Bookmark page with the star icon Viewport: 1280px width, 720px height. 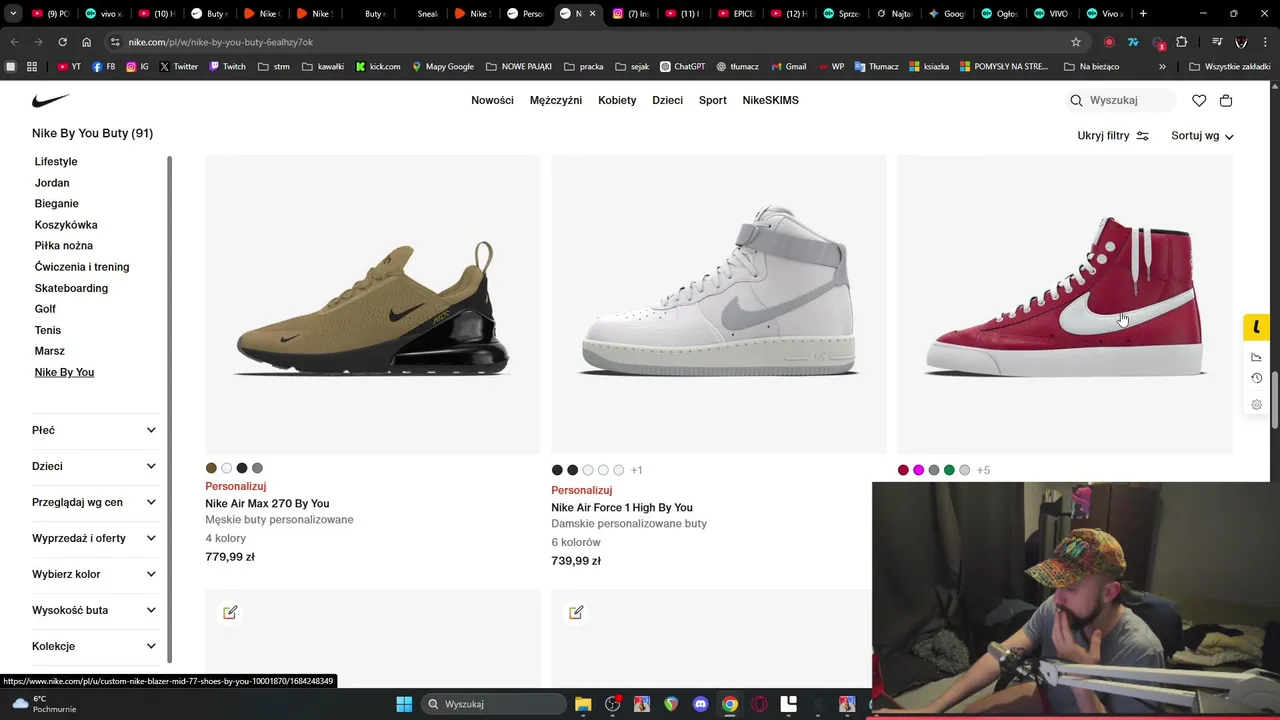[x=1076, y=42]
